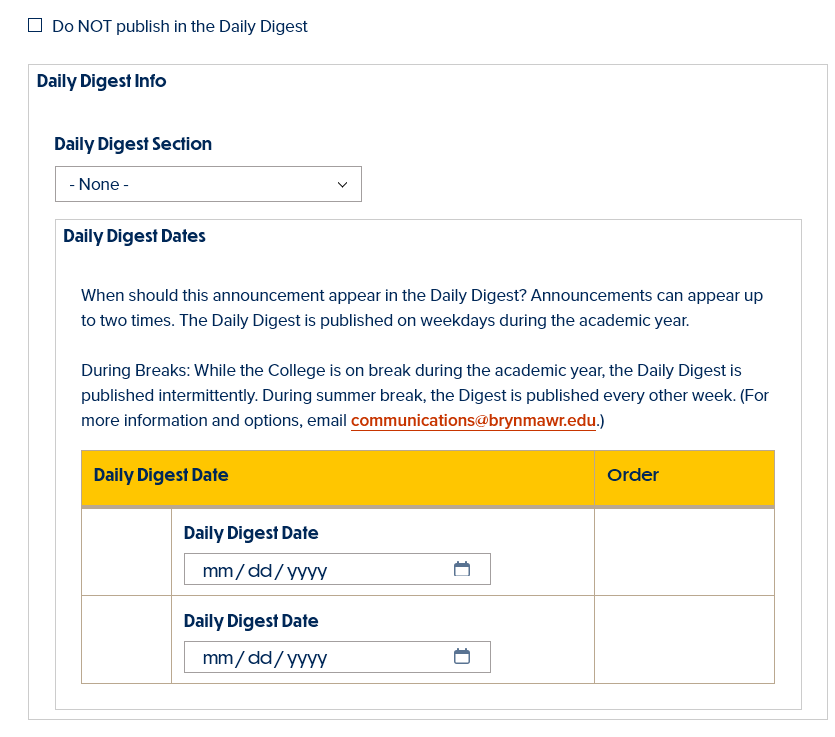Open the calendar picker for the first date
835x737 pixels.
point(461,568)
